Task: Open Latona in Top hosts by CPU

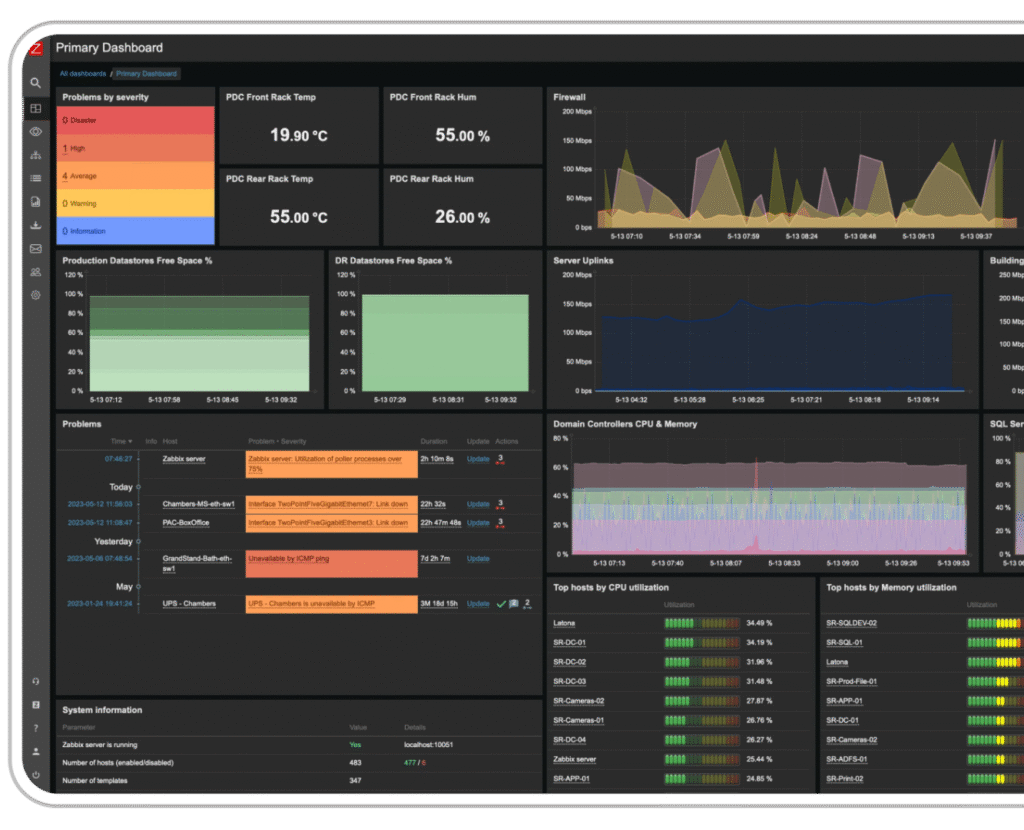Action: (x=564, y=623)
